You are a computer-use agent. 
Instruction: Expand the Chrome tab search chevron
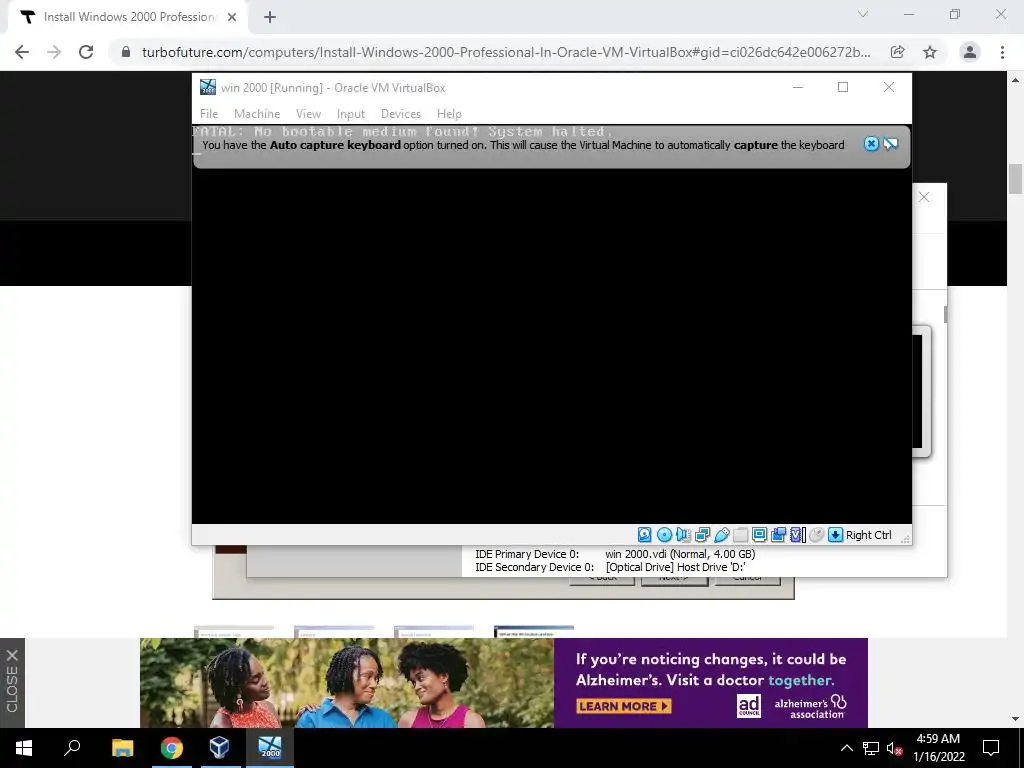(x=863, y=14)
